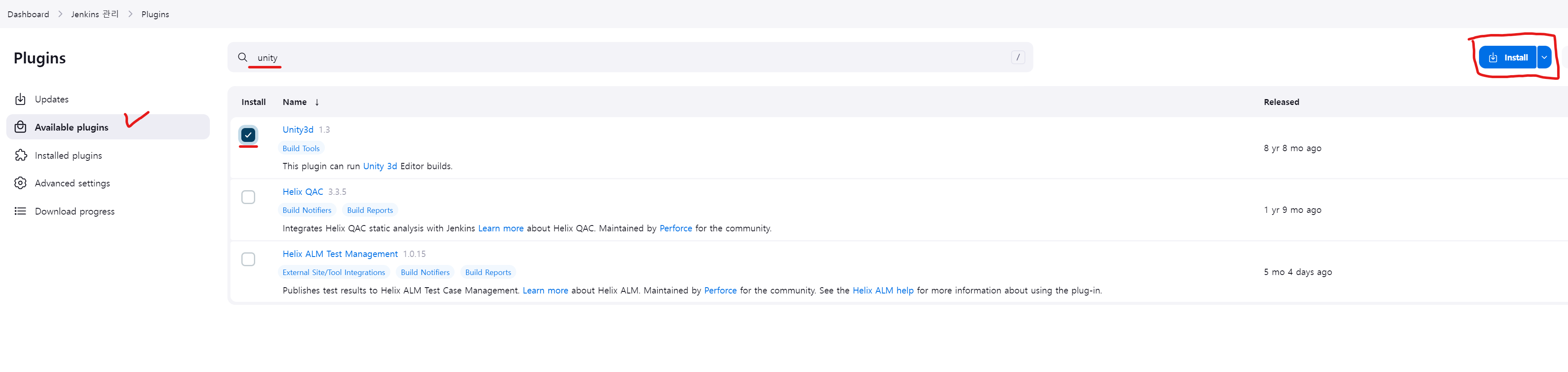Open Helix ALM Test Management link

(x=340, y=254)
